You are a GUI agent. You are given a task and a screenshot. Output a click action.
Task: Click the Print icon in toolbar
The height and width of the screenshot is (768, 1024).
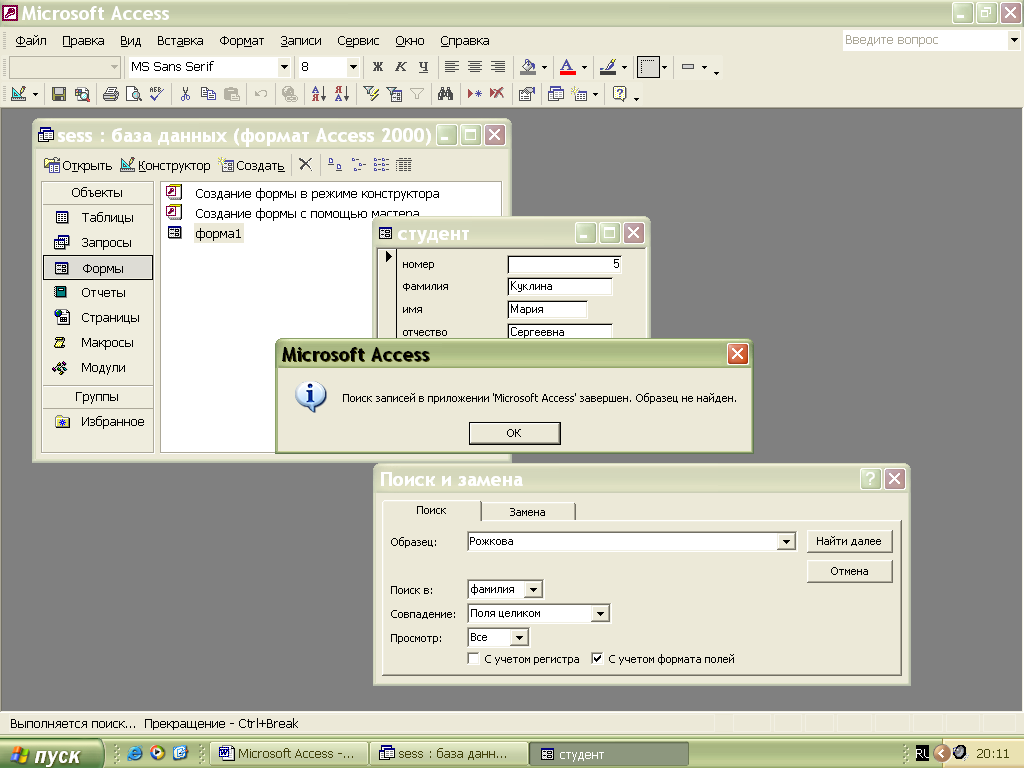111,95
